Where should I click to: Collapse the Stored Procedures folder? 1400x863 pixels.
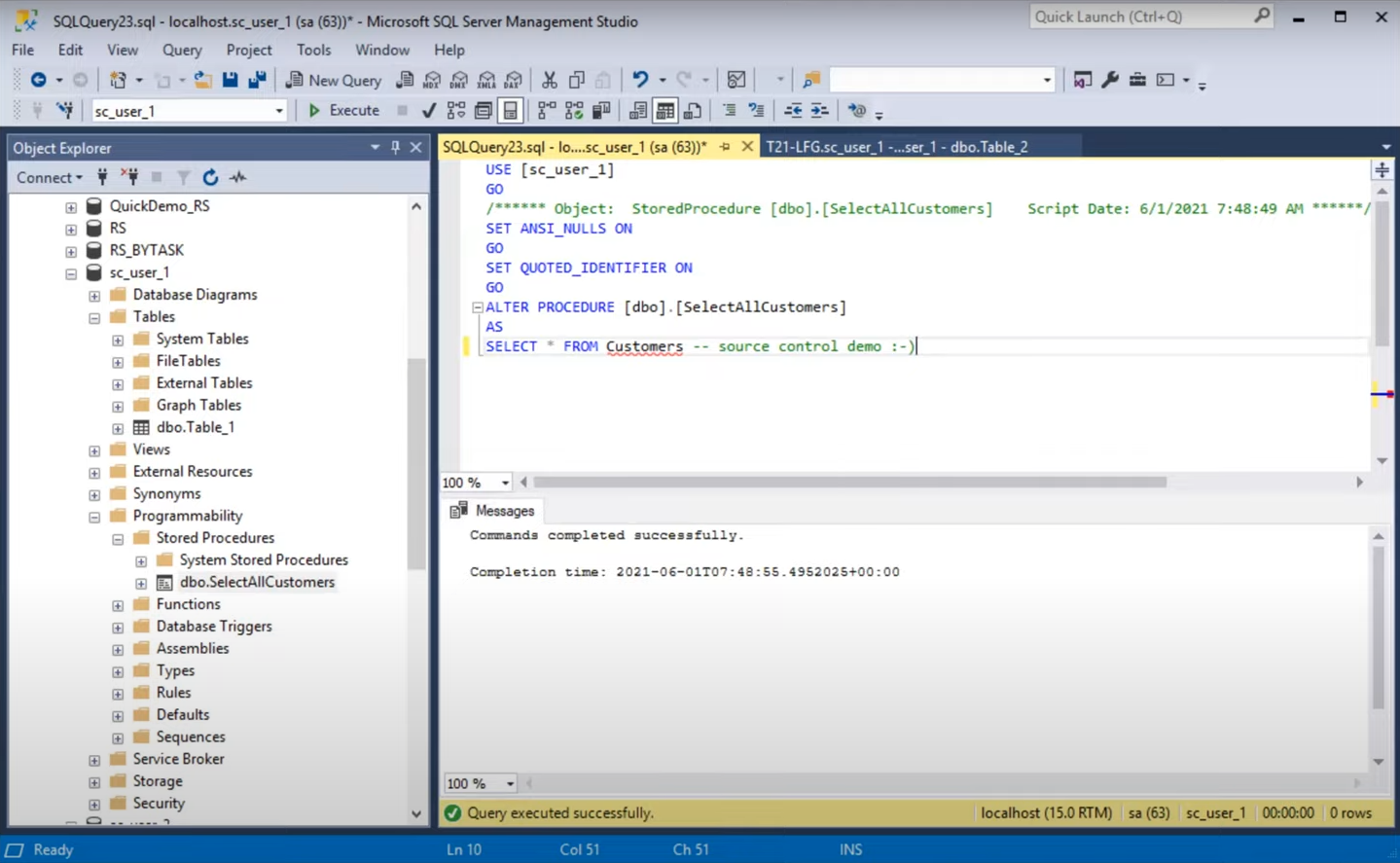tap(118, 538)
